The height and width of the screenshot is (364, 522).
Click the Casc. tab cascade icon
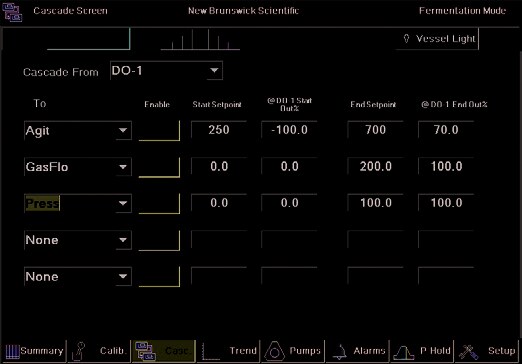(x=145, y=351)
